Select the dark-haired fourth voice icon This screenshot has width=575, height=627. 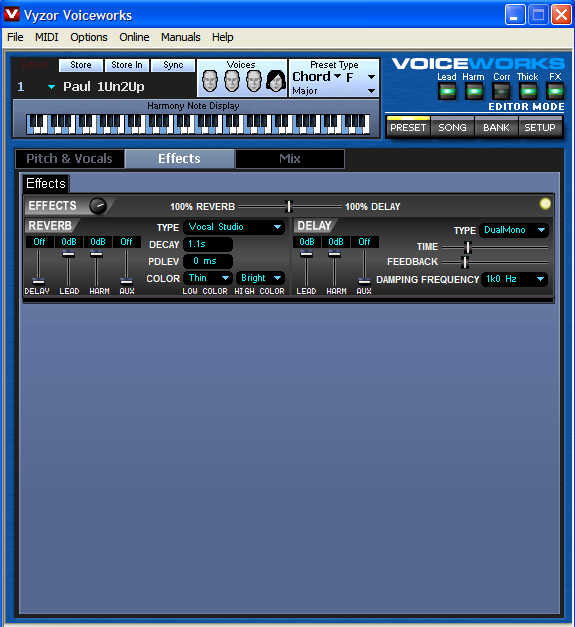point(276,81)
